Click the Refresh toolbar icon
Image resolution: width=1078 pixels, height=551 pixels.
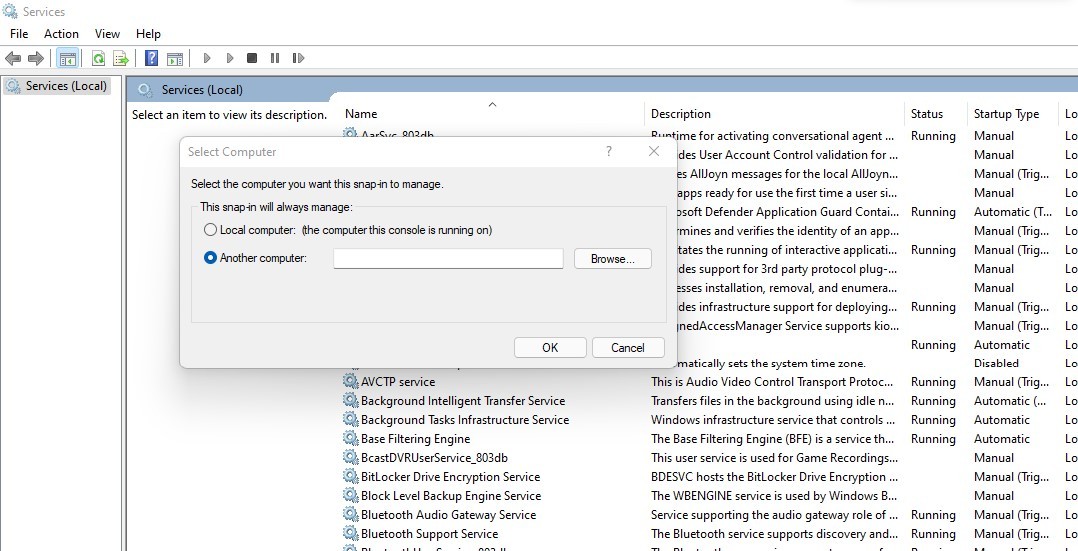click(x=99, y=59)
